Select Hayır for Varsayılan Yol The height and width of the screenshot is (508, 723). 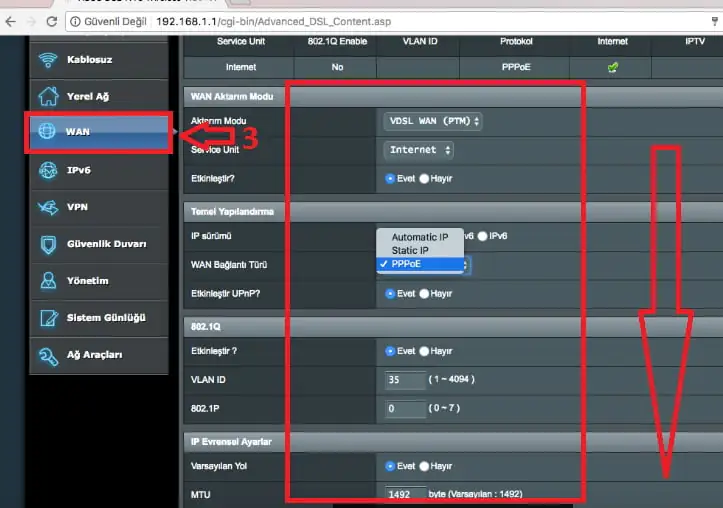coord(424,466)
